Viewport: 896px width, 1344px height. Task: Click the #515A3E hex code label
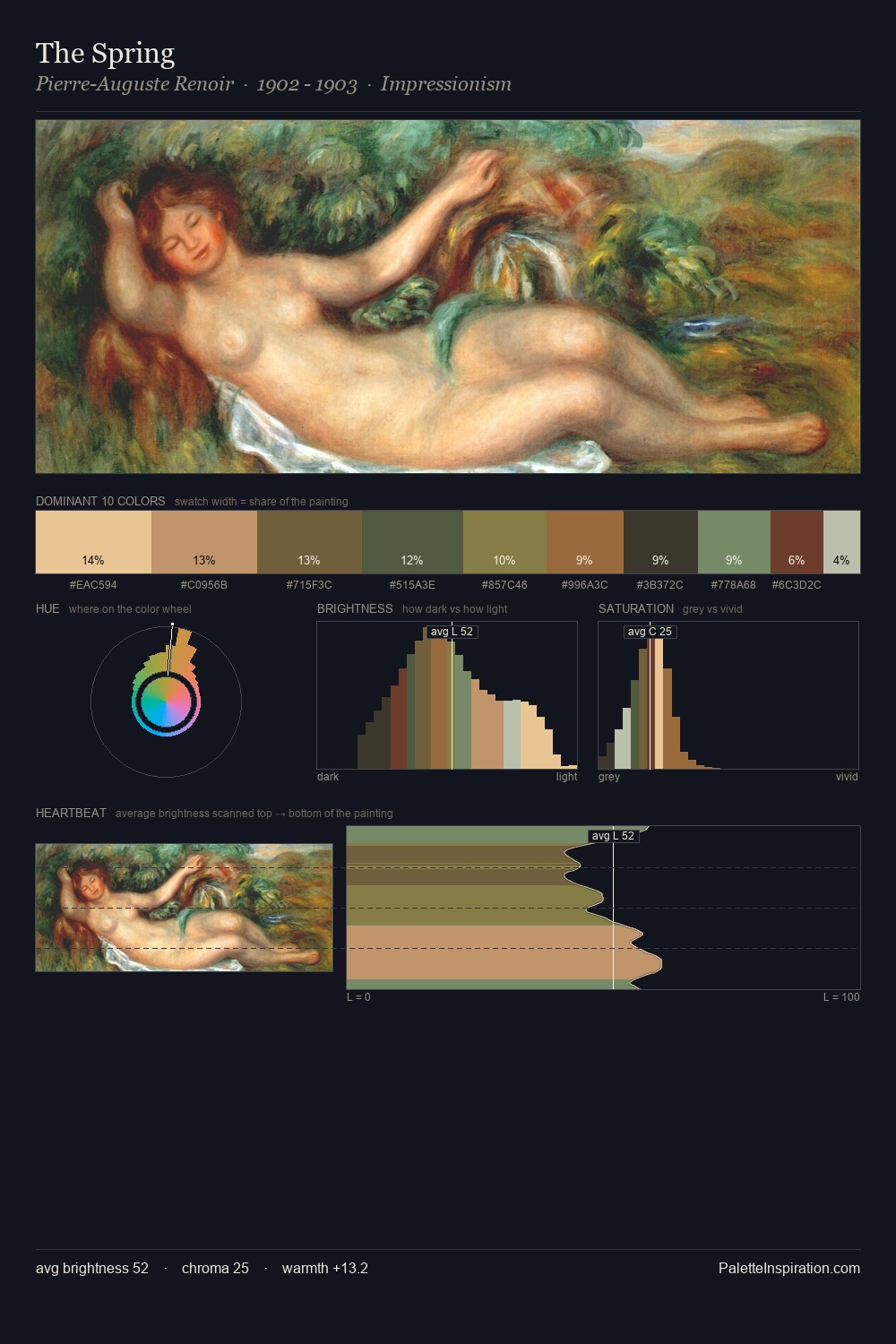coord(412,585)
